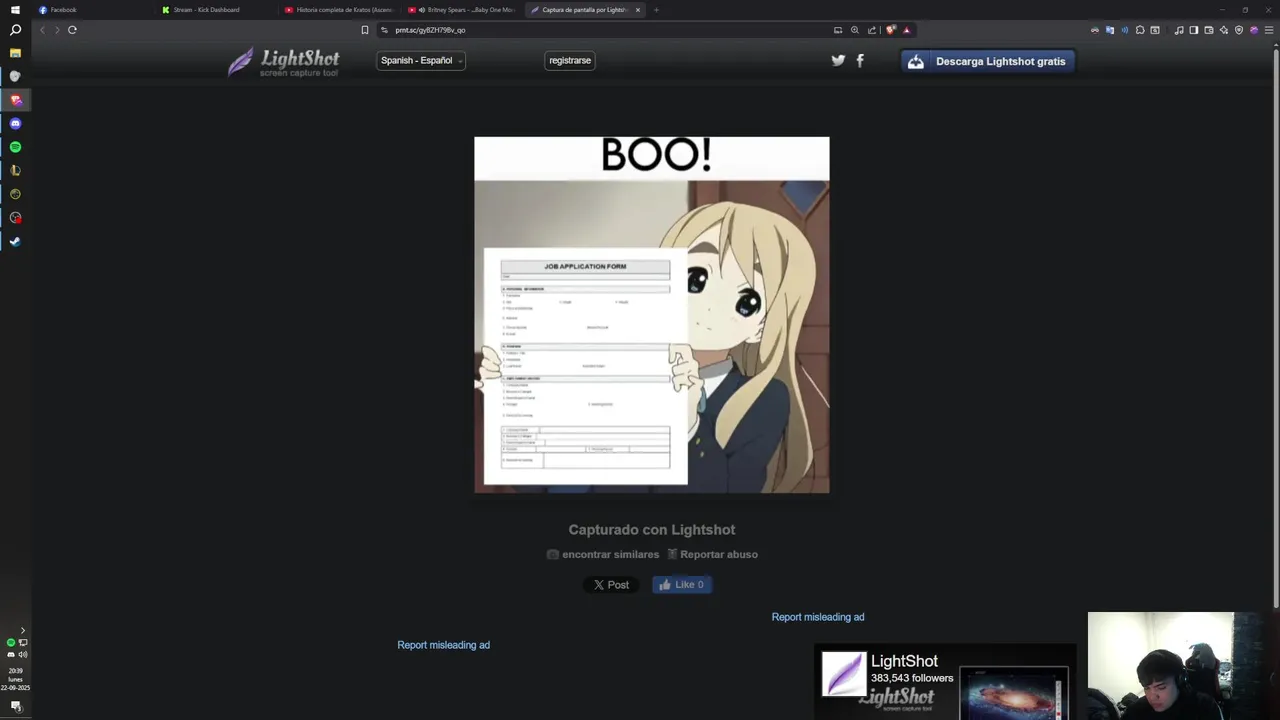
Task: Click Descarga Lightshot gratis button
Action: (x=988, y=61)
